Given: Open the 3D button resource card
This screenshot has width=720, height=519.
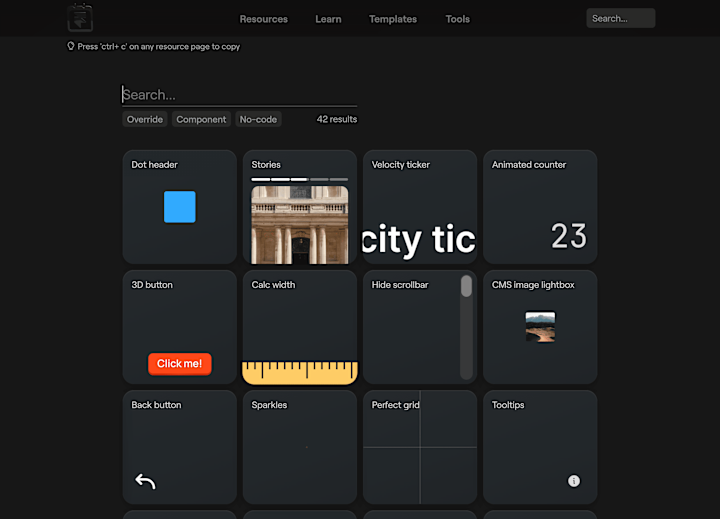Looking at the screenshot, I should pos(180,327).
